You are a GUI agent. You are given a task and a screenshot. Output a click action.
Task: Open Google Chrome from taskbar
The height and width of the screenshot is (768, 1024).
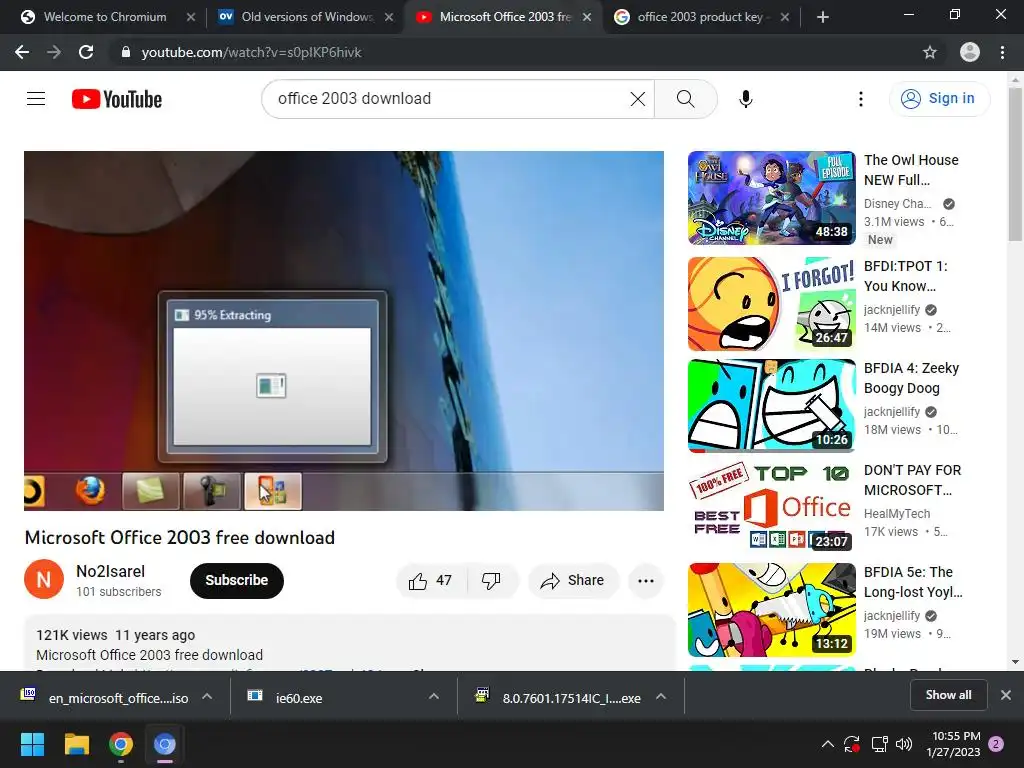(121, 744)
